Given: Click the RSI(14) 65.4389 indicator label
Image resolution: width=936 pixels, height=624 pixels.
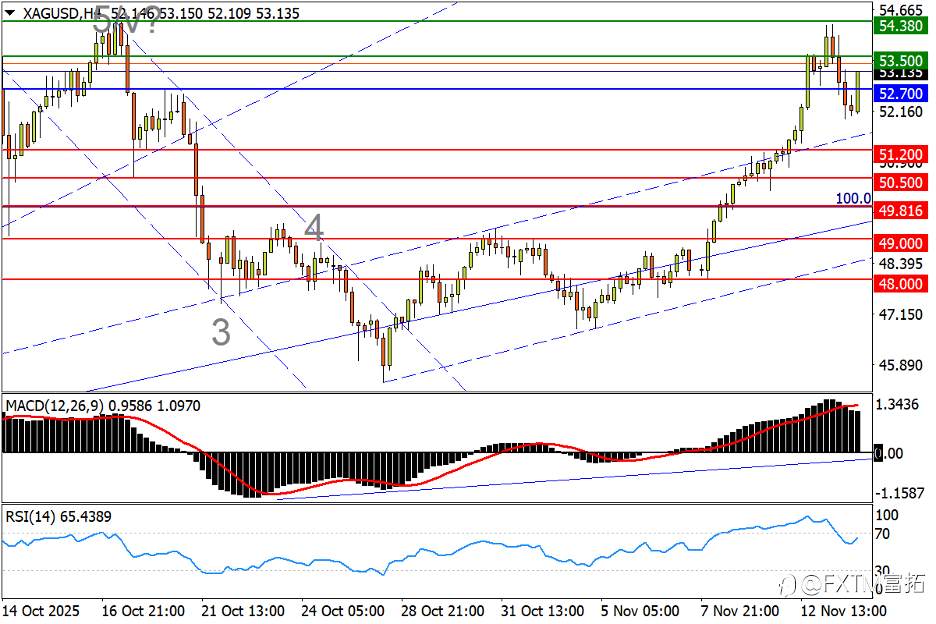Looking at the screenshot, I should 58,517.
